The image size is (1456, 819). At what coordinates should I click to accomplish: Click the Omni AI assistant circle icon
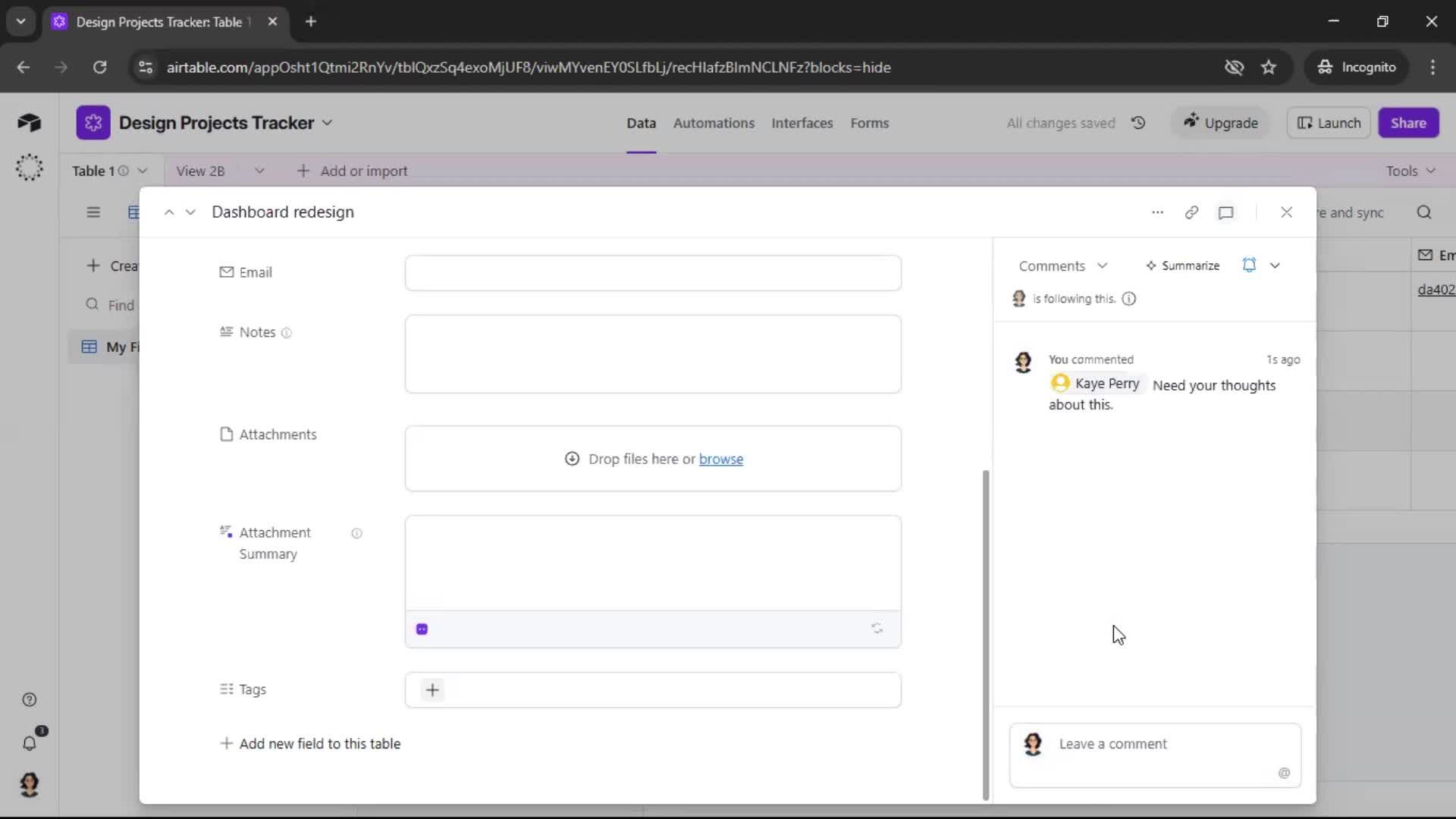coord(29,168)
